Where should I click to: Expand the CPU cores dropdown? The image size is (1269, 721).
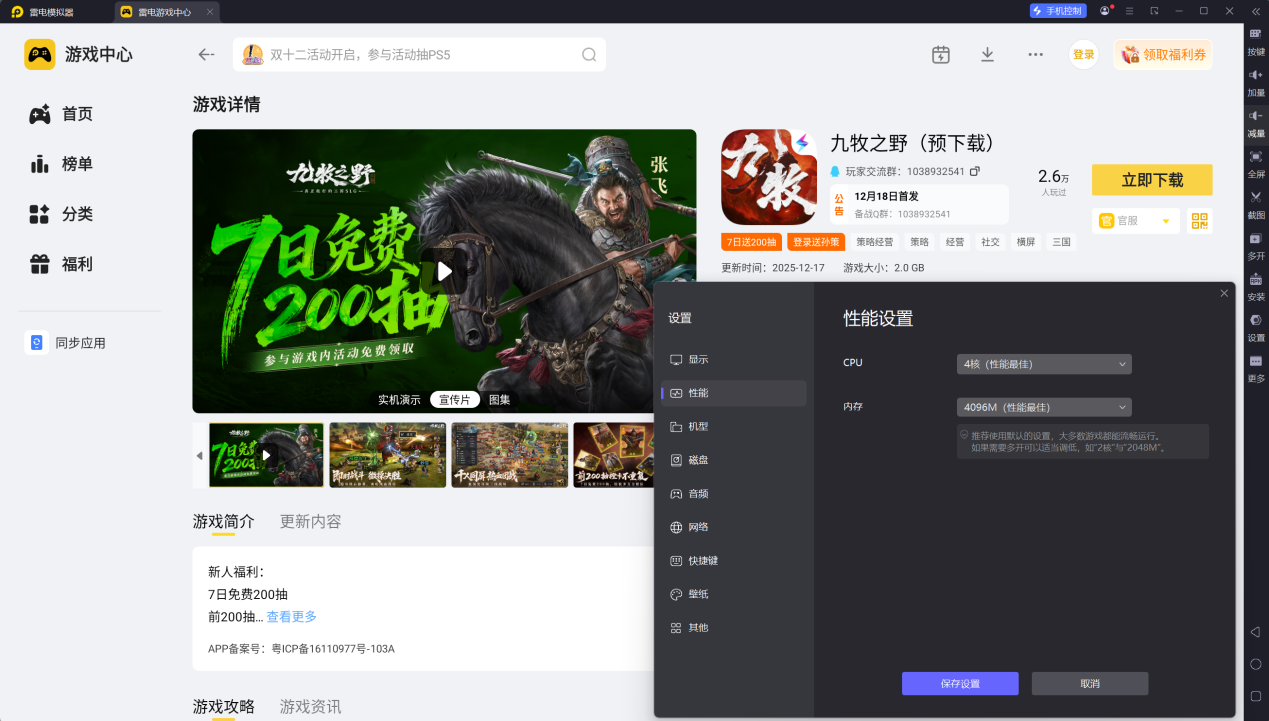click(x=1043, y=364)
